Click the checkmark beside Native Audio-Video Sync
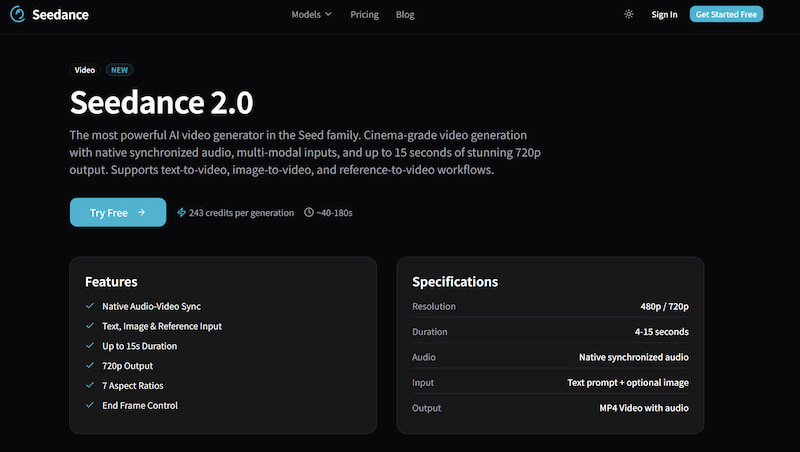 pyautogui.click(x=90, y=306)
